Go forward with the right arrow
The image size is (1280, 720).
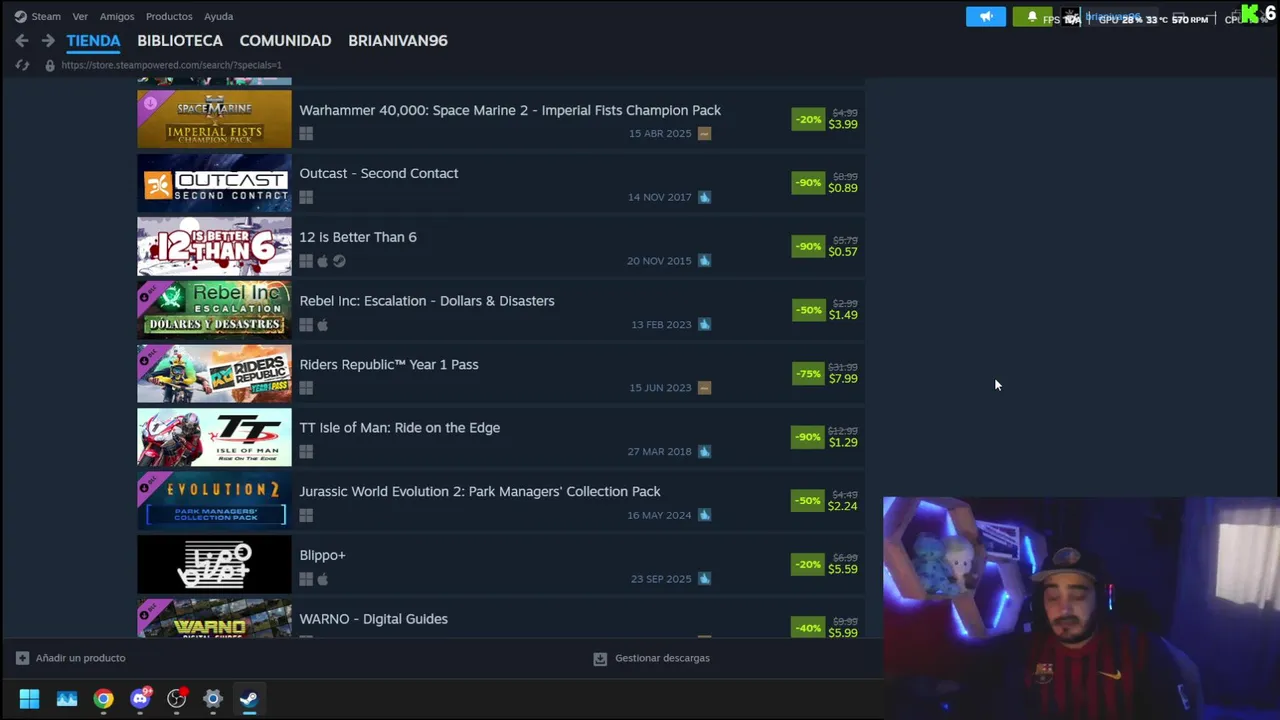(48, 41)
